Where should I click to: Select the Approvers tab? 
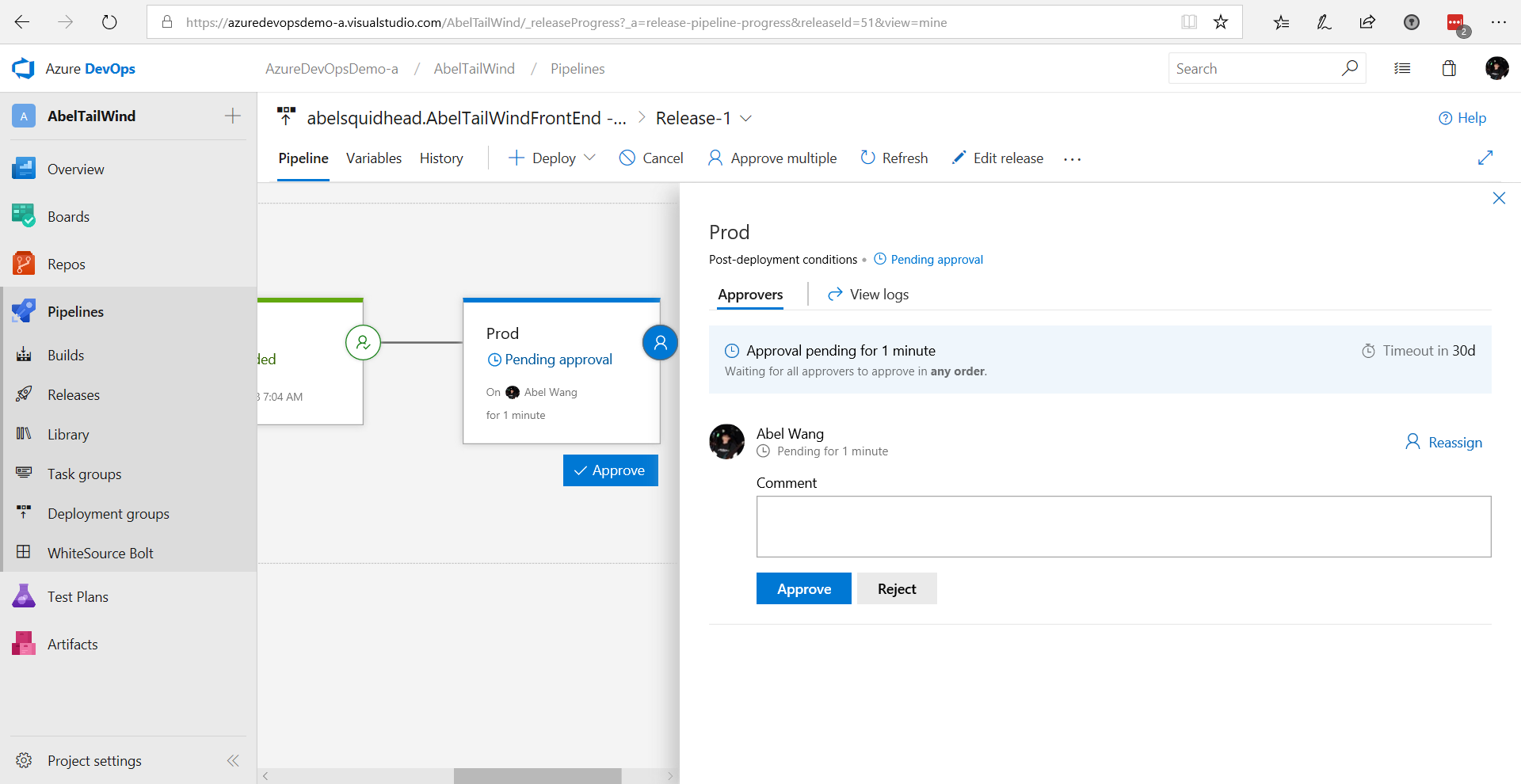pos(750,295)
